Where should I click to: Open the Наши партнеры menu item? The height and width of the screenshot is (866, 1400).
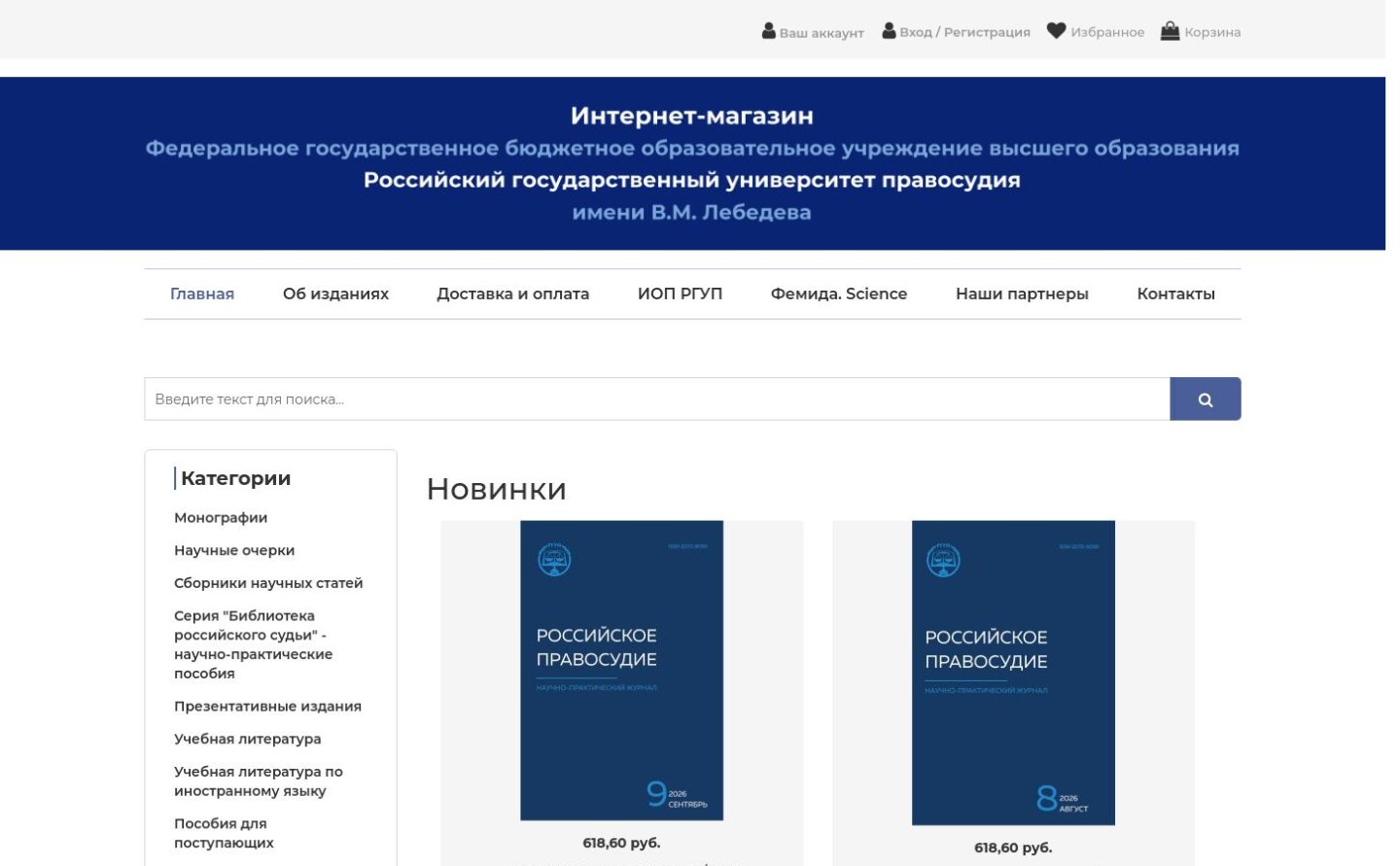click(1022, 294)
